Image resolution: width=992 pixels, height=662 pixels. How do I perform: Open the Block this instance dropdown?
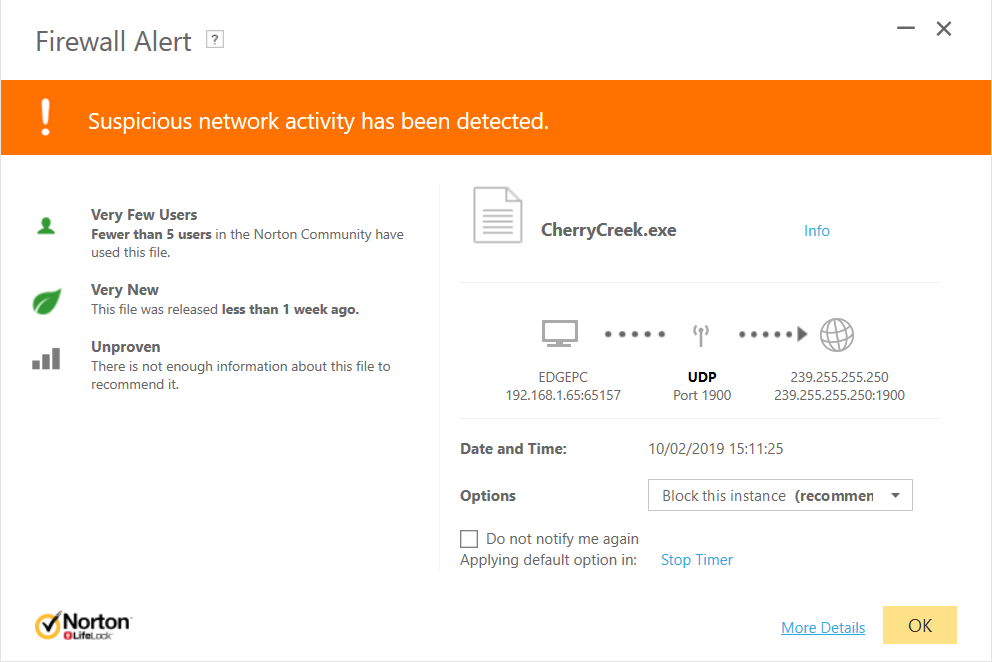coord(780,496)
